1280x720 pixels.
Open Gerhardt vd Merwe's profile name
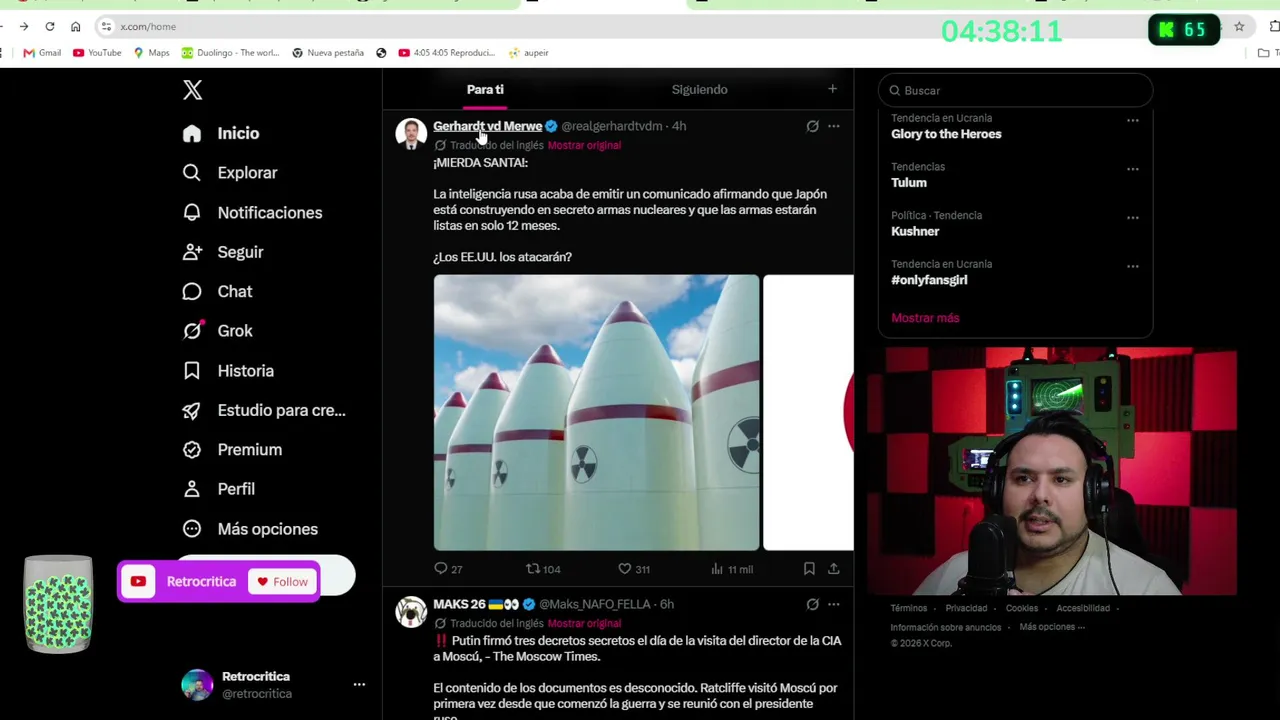click(488, 126)
